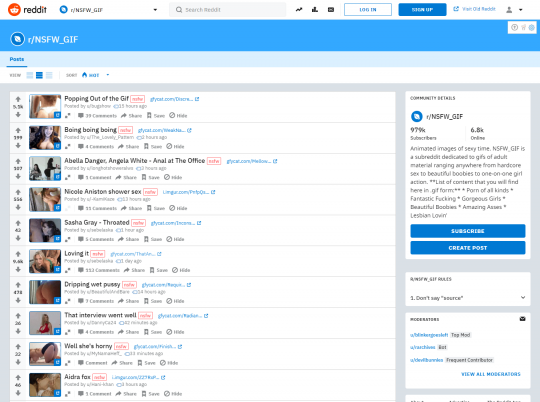Expand preview of 'That interview went well' post
Screen dimensions: 540x402
[x=68, y=332]
